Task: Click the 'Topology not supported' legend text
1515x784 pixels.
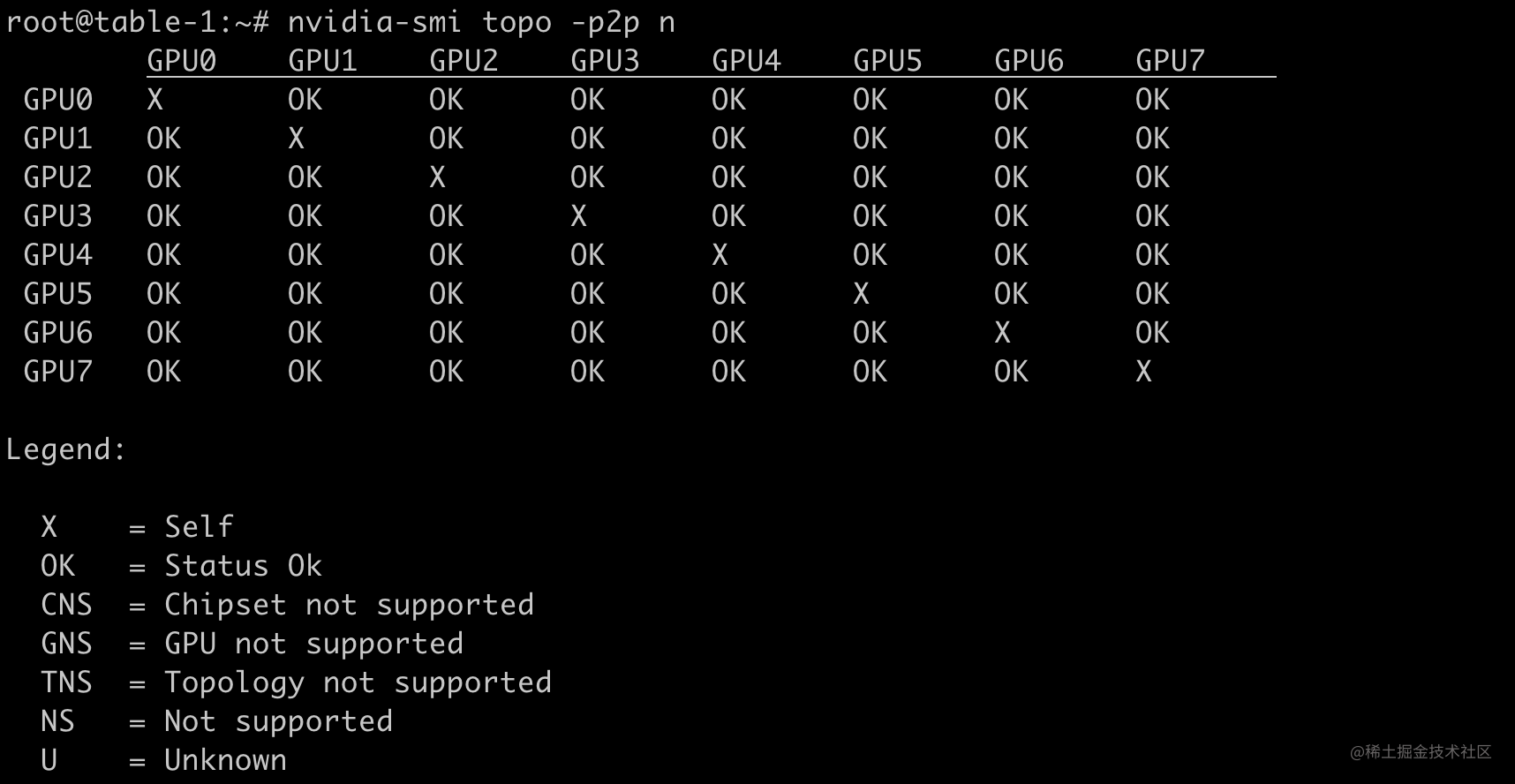Action: click(x=358, y=682)
